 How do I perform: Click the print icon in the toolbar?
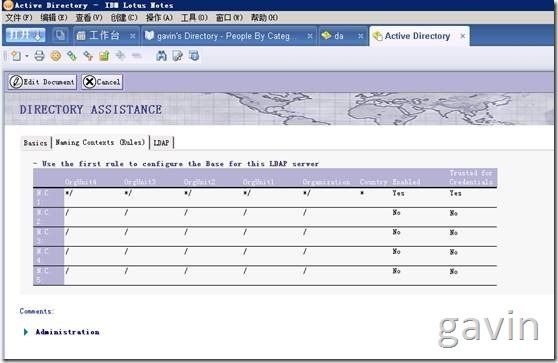(39, 56)
